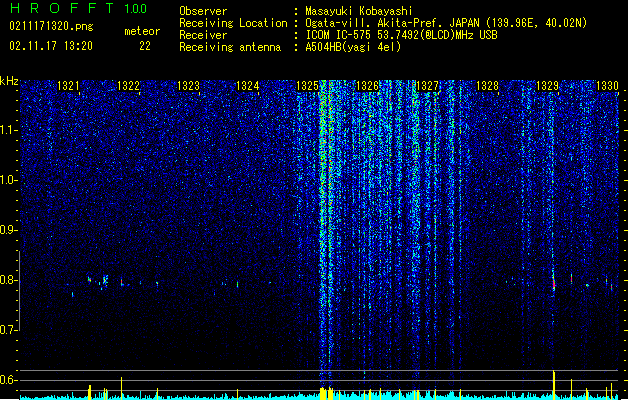Click the 1323 time marker

(x=188, y=86)
